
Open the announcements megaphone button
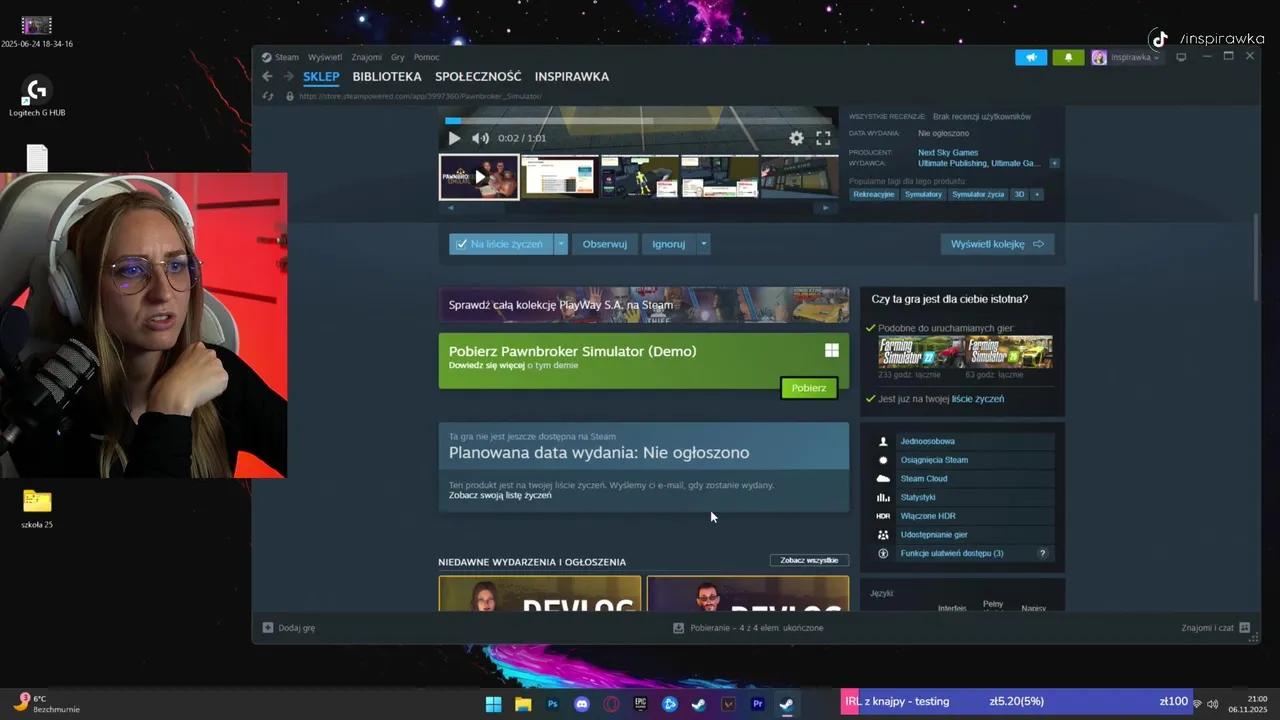click(1031, 57)
